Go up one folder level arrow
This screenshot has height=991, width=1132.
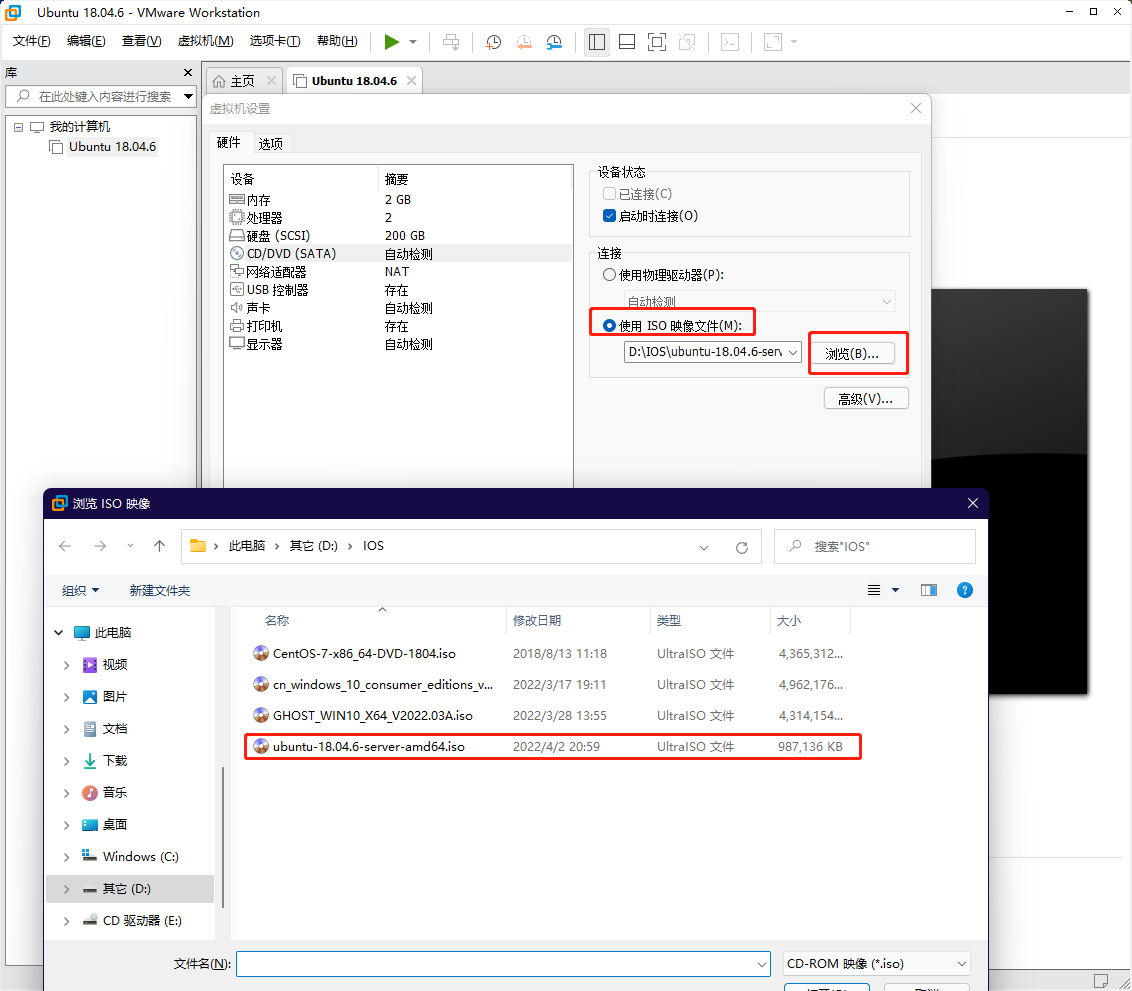click(160, 546)
